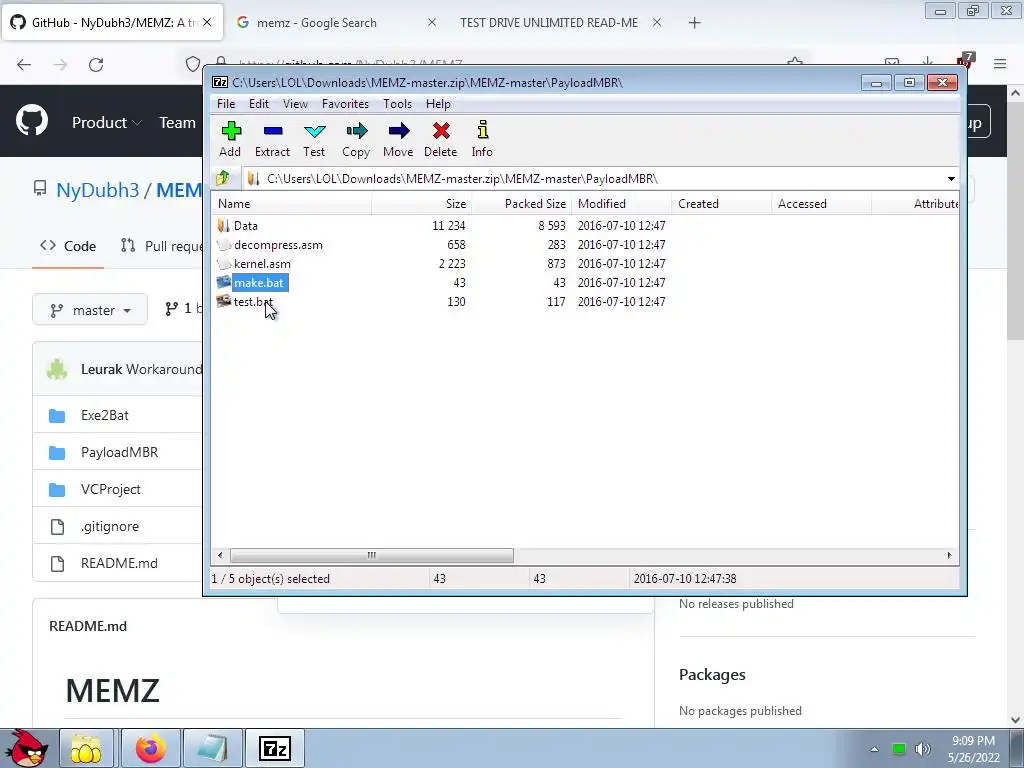This screenshot has width=1024, height=768.
Task: Close the GitHub MEMZ browser tab
Action: point(207,22)
